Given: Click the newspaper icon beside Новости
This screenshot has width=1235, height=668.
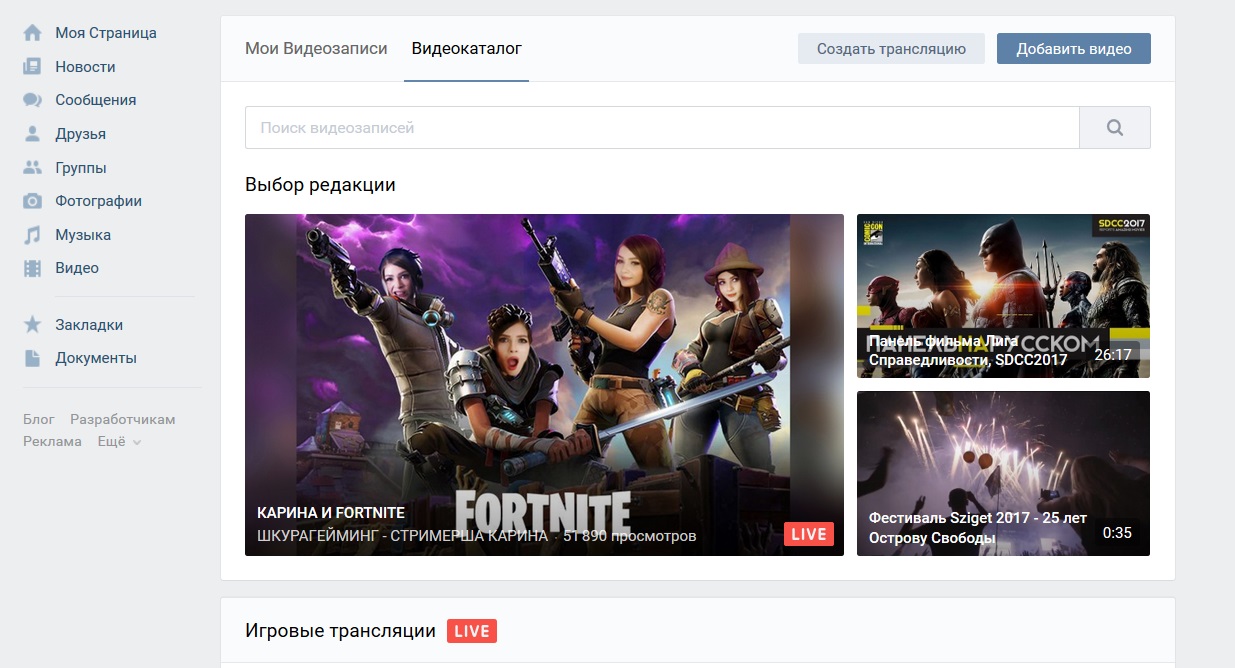Looking at the screenshot, I should click(33, 67).
